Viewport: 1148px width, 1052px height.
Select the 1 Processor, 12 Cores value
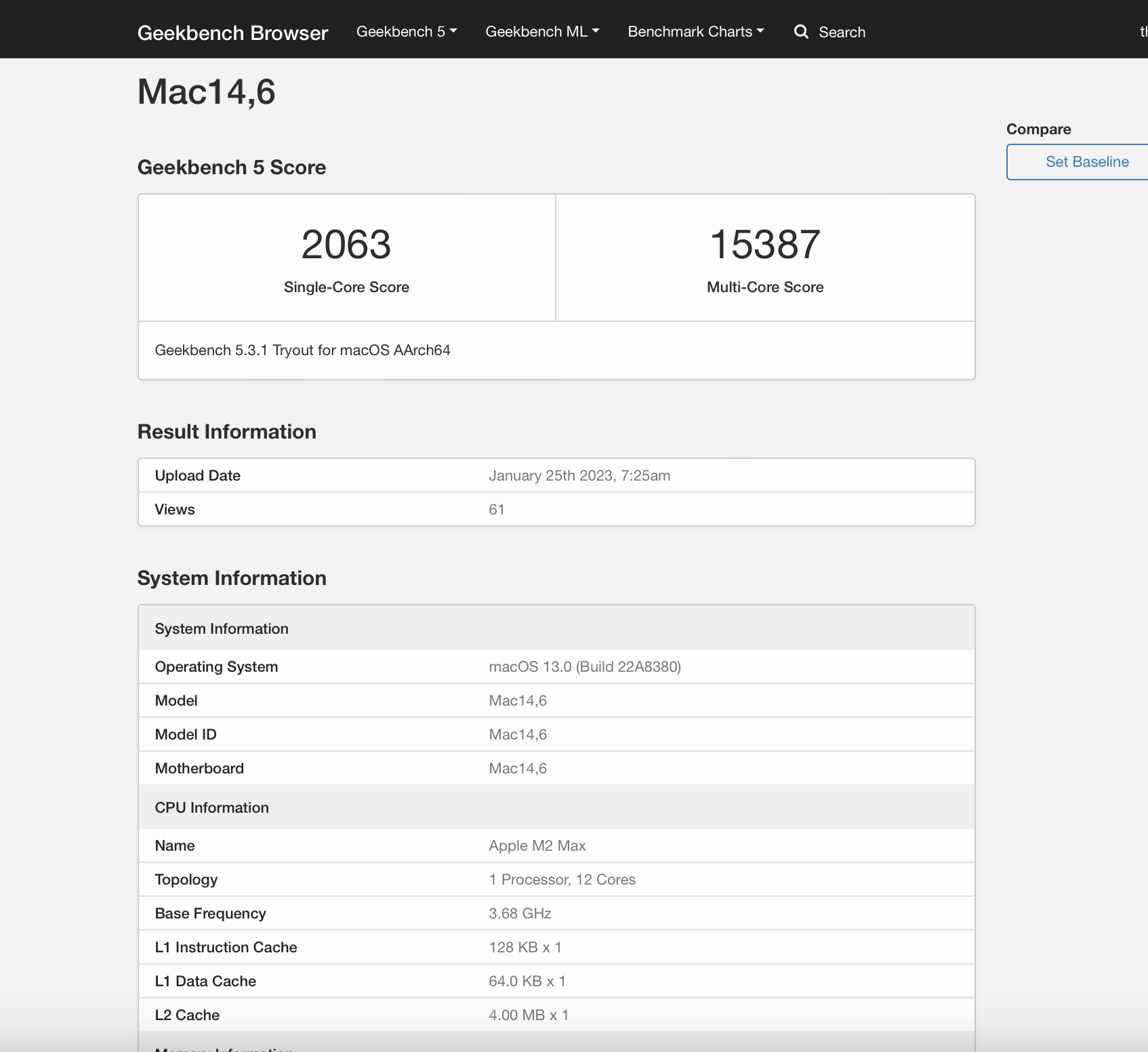click(x=562, y=880)
